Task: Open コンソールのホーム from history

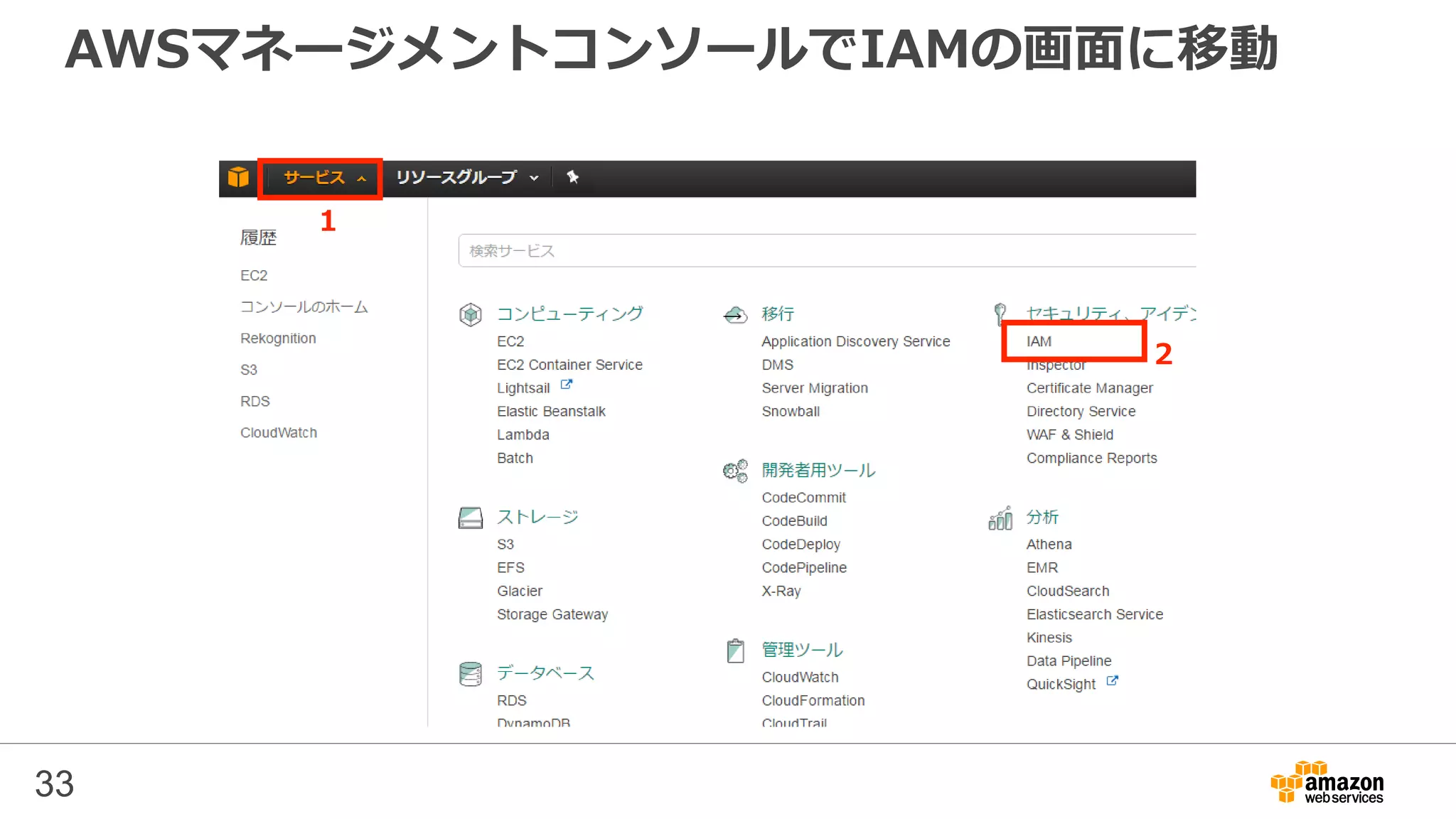Action: pos(304,307)
